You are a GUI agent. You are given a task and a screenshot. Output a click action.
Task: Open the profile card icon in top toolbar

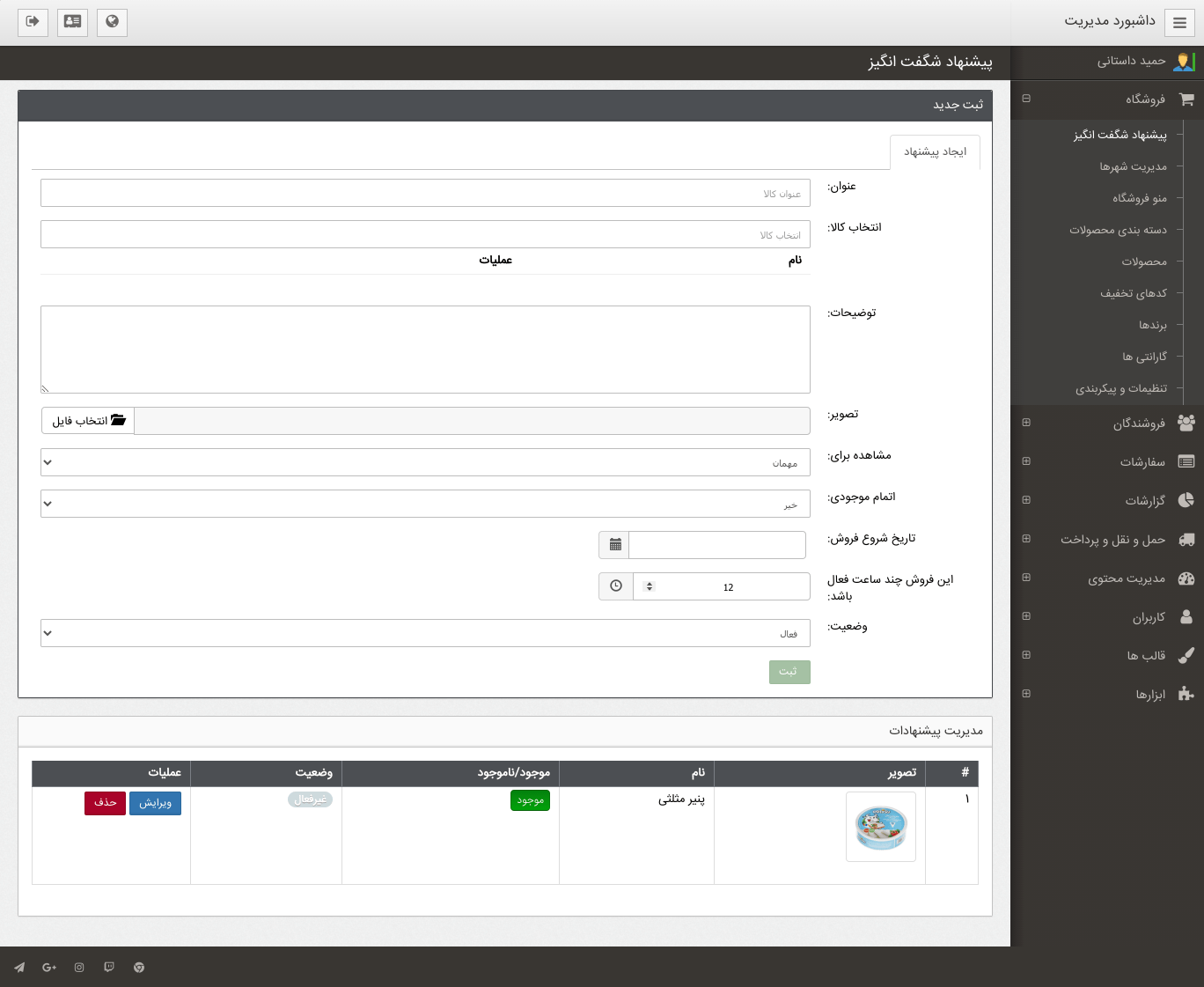[72, 22]
